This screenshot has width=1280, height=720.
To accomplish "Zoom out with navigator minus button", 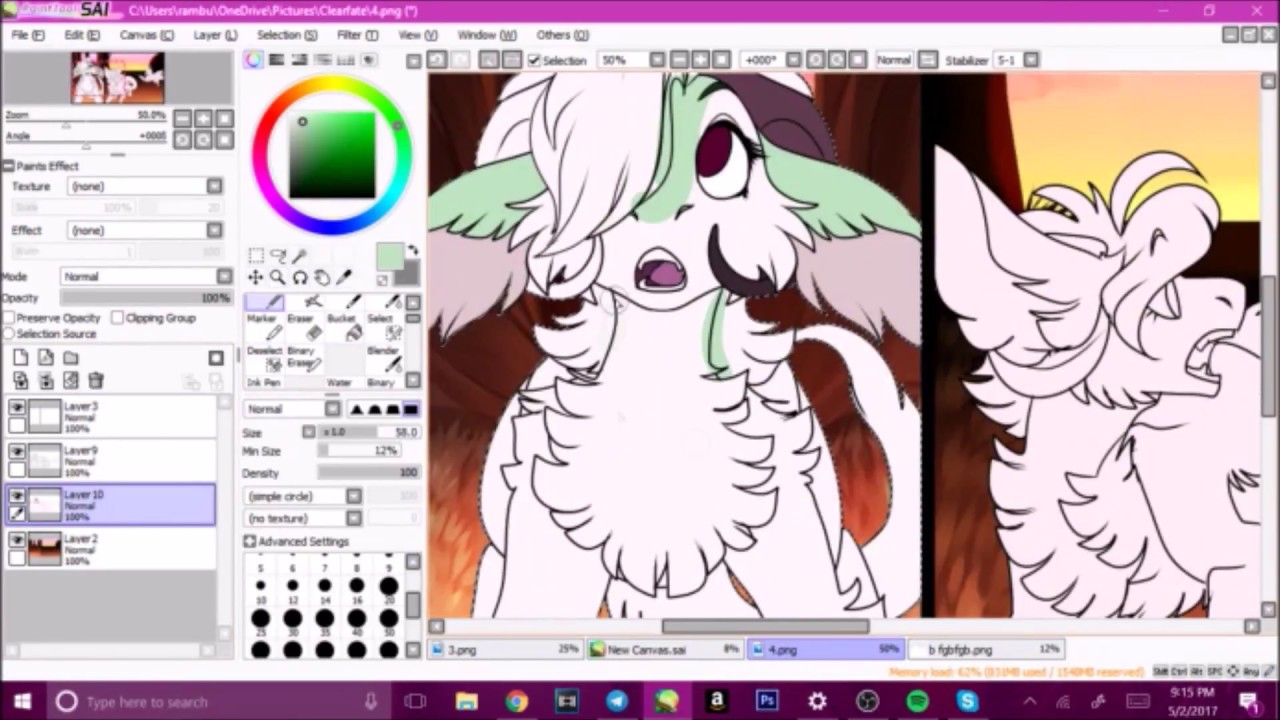I will [x=182, y=117].
